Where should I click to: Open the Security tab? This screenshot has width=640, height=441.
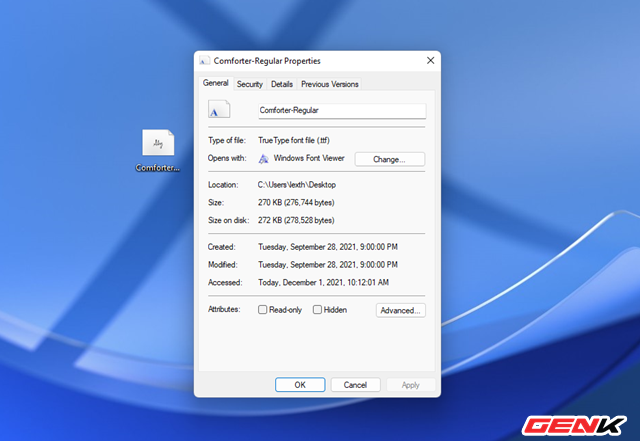pos(249,84)
